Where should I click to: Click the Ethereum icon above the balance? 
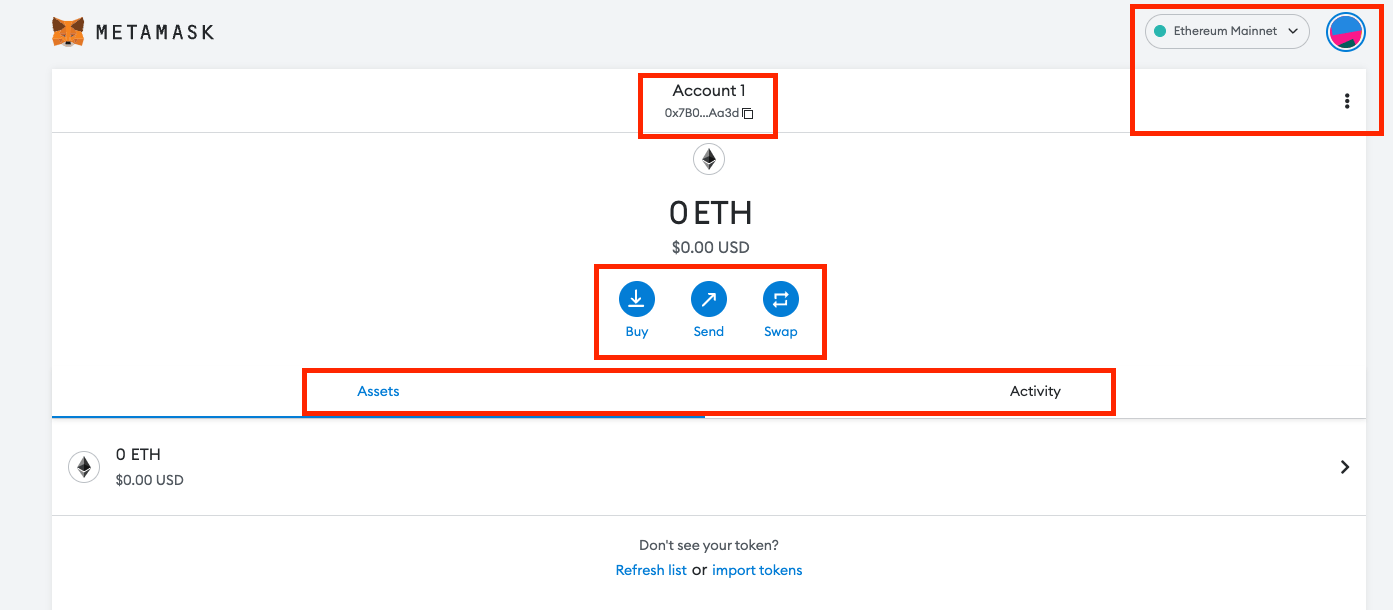tap(709, 159)
